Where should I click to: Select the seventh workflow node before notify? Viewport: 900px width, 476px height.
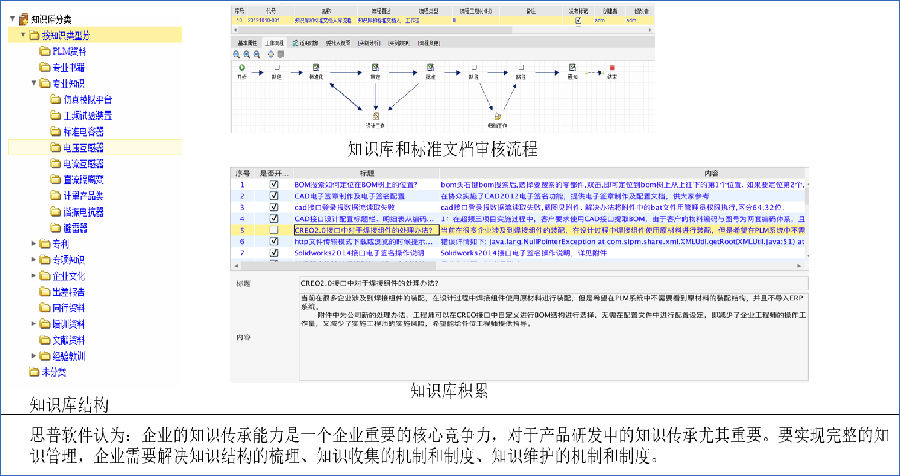tap(520, 68)
